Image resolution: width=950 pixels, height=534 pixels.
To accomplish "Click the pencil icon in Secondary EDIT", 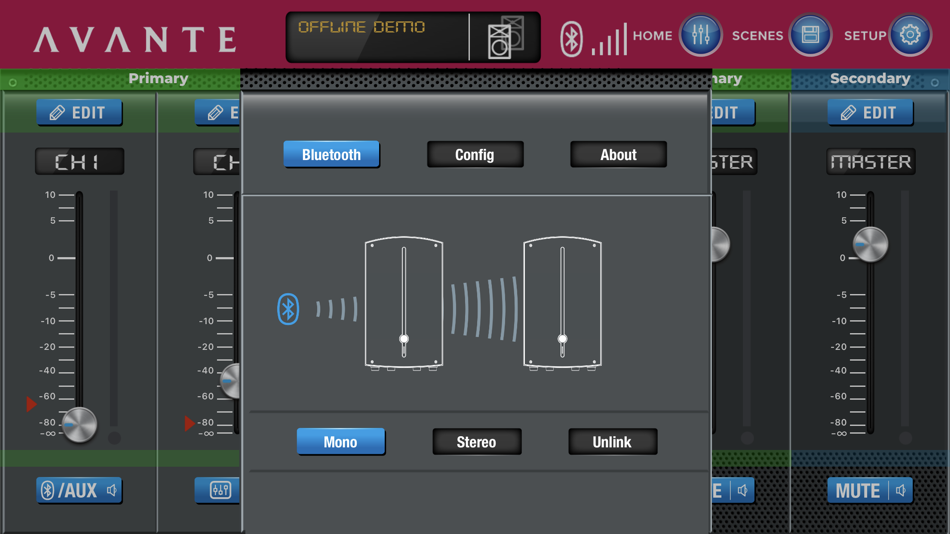I will coord(848,113).
